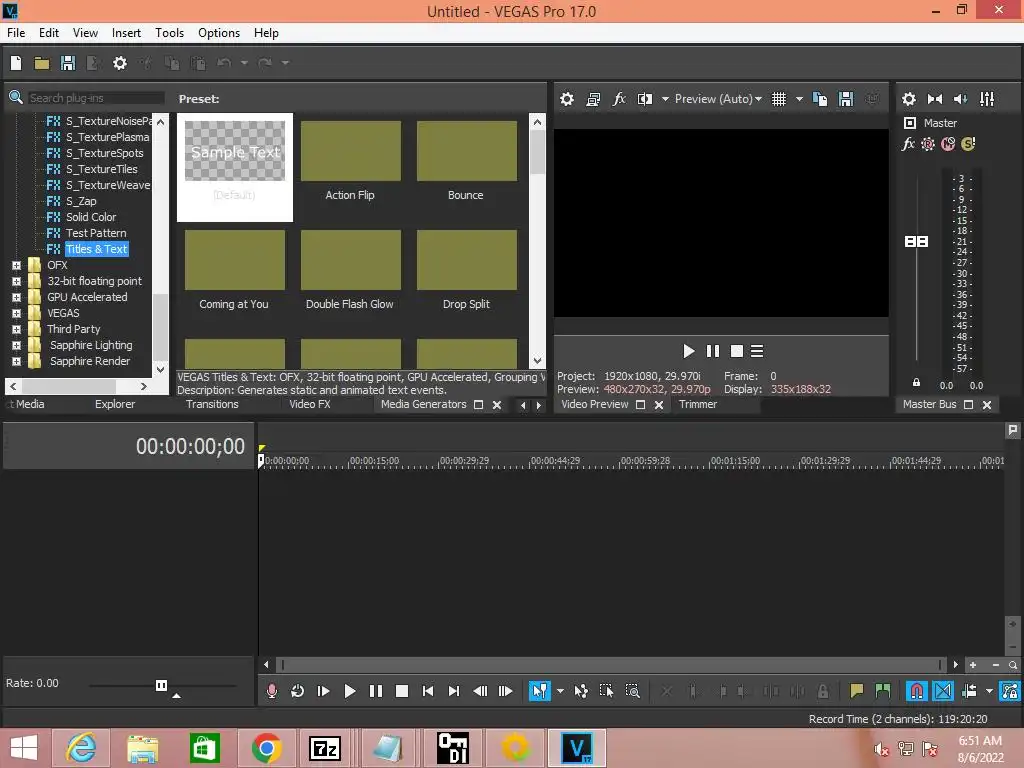Click Downmix Output icon in Master Bus

(935, 99)
